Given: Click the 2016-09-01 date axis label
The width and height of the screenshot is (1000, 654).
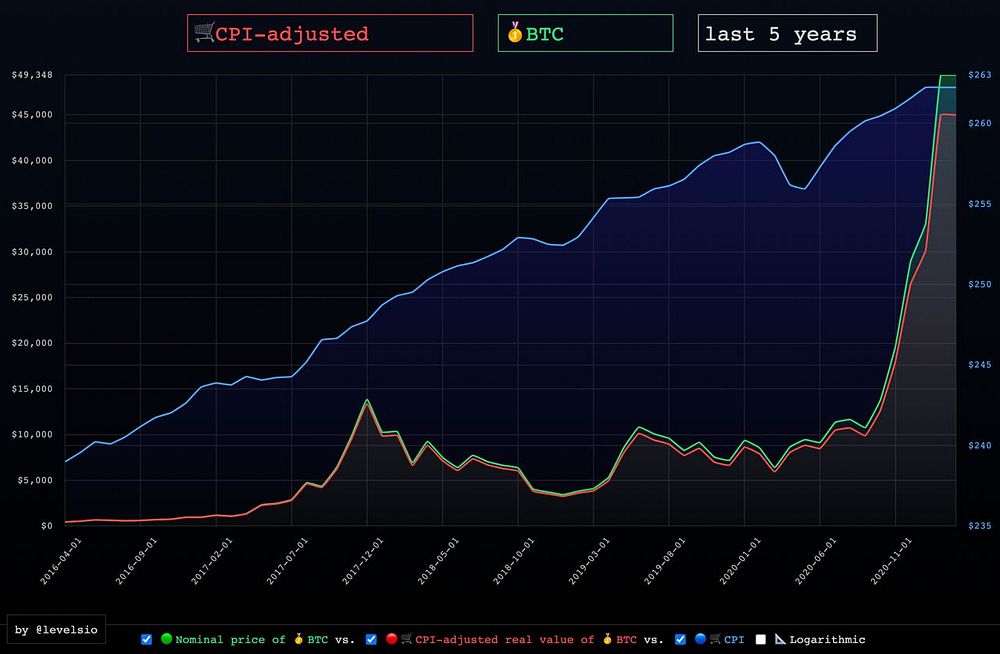Looking at the screenshot, I should tap(136, 560).
